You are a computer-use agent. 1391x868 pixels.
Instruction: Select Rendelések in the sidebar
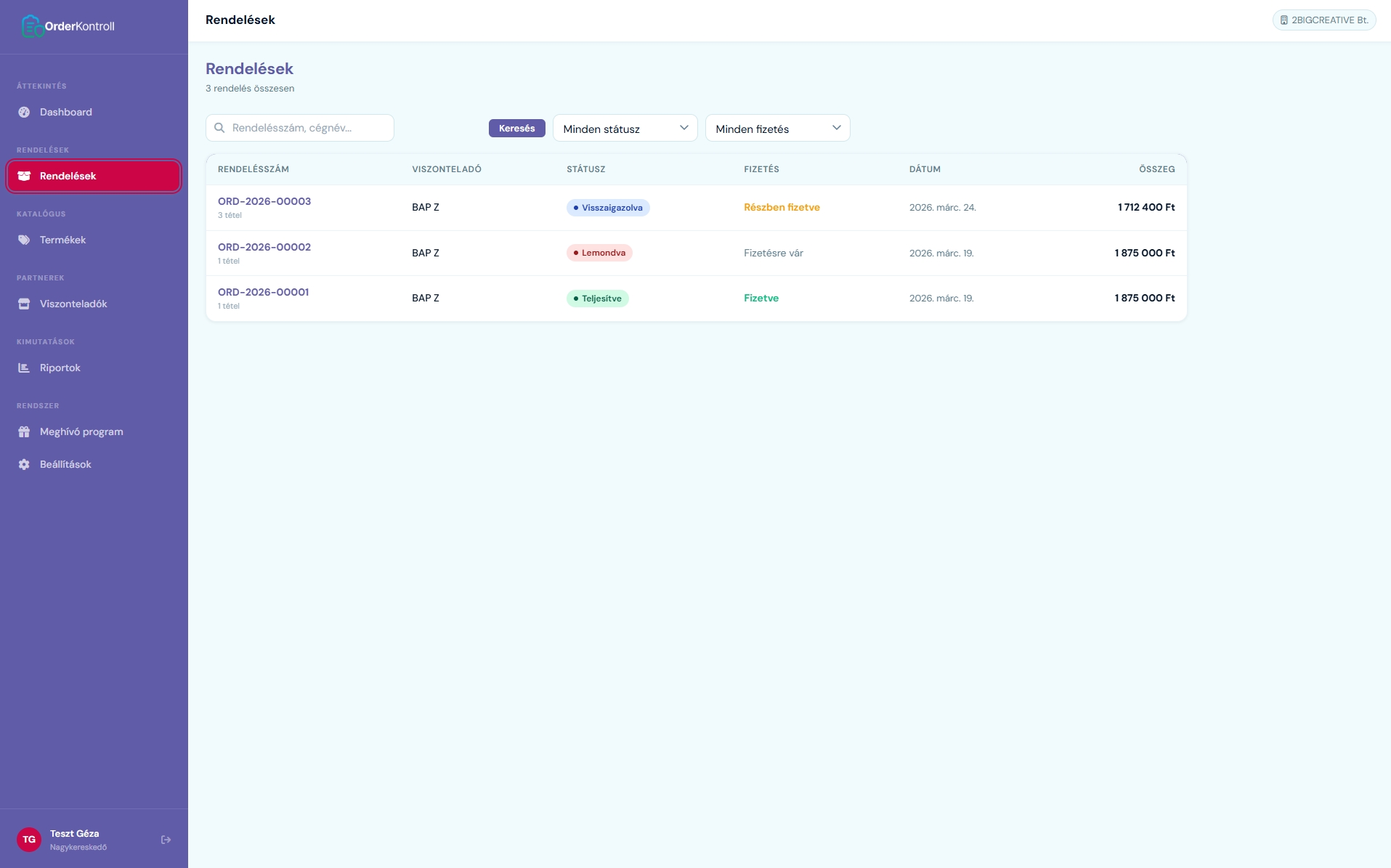point(94,176)
